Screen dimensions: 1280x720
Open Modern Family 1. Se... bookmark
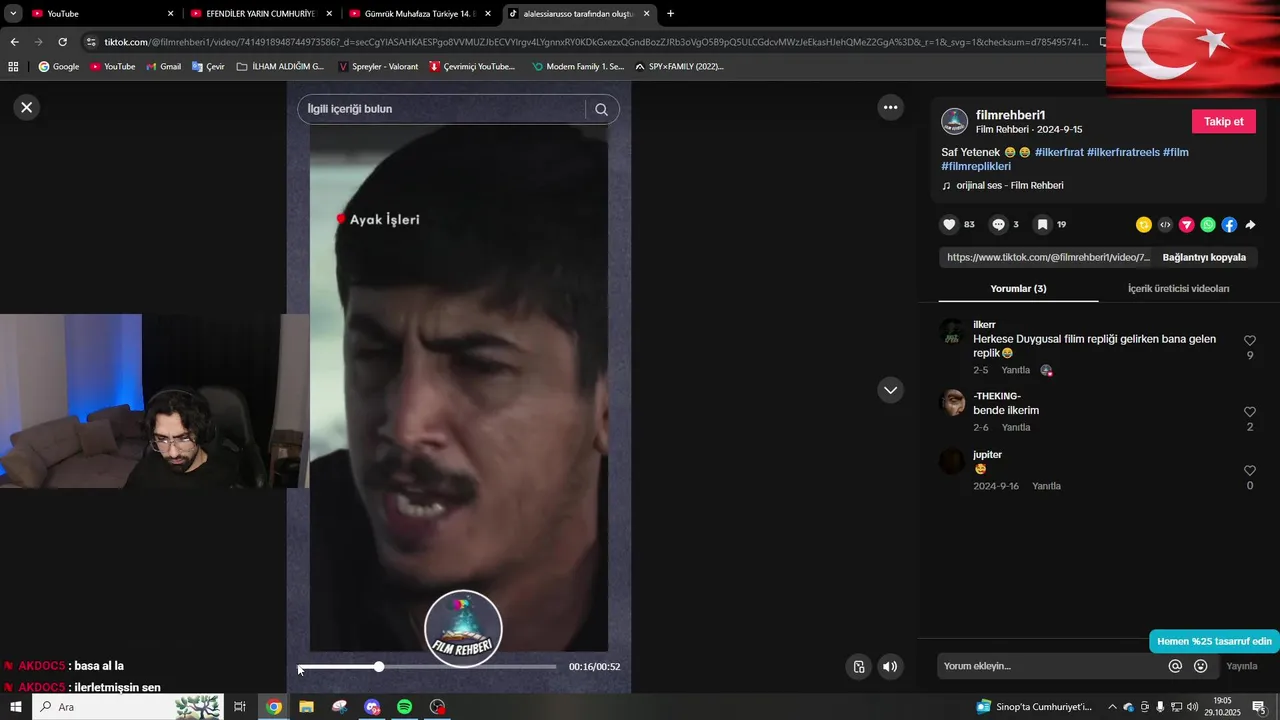(x=578, y=66)
